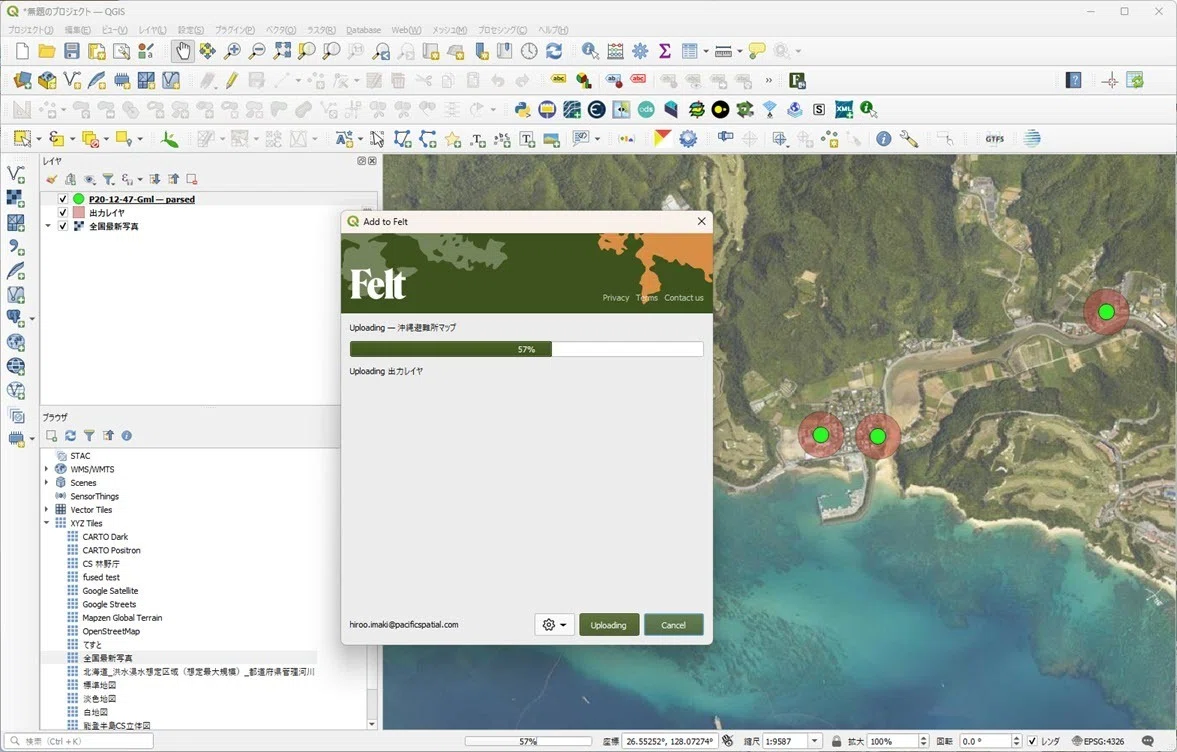Click the Temporal Controller clock icon

pos(529,51)
